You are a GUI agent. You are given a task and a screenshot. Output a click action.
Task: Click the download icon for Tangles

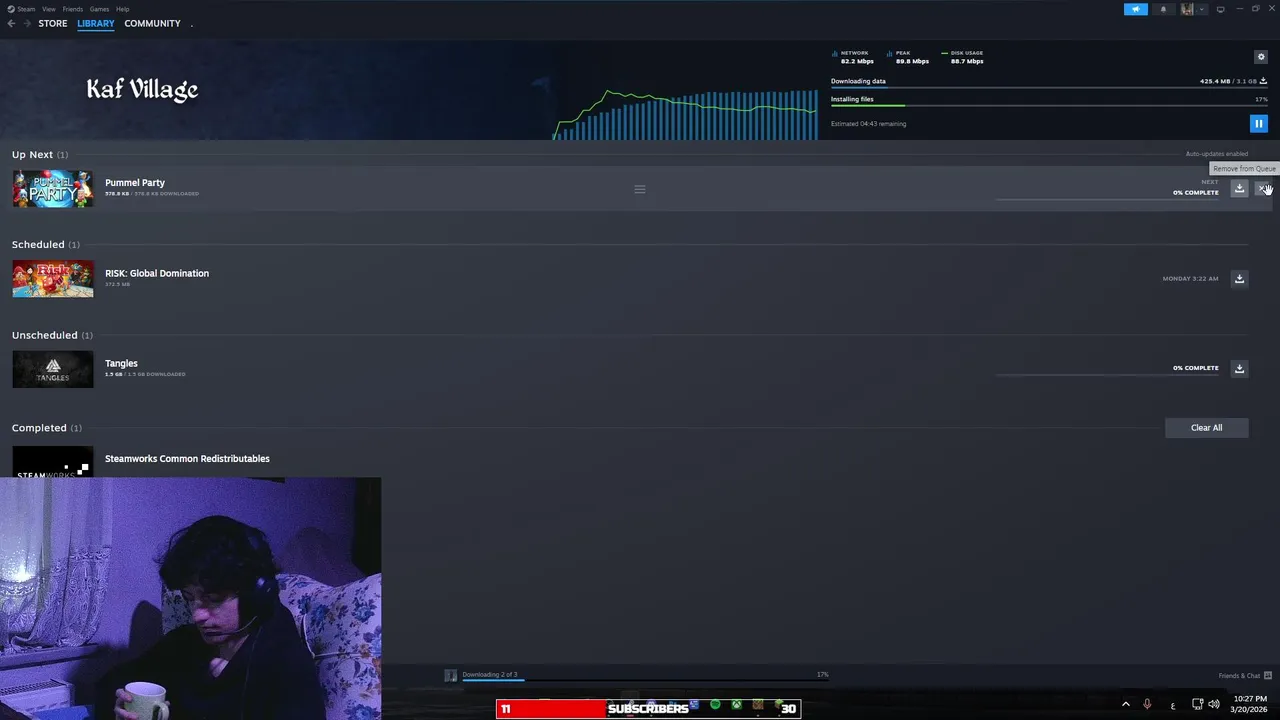pyautogui.click(x=1239, y=369)
